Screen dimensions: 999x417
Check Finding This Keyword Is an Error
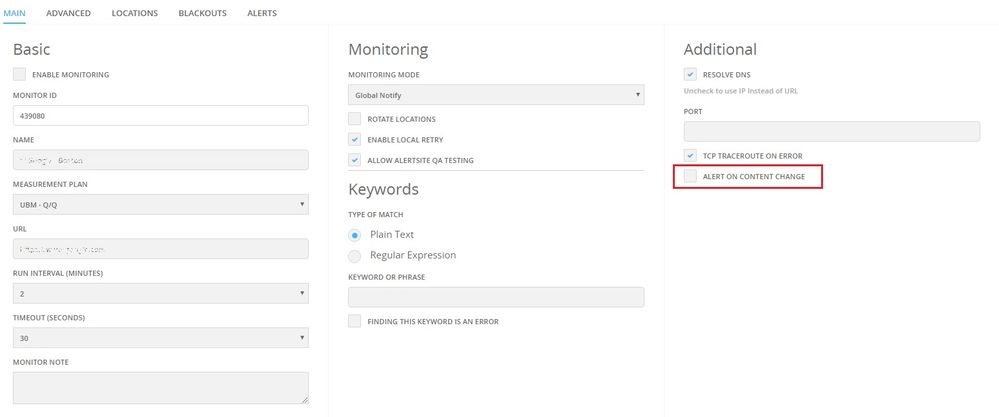pyautogui.click(x=355, y=321)
